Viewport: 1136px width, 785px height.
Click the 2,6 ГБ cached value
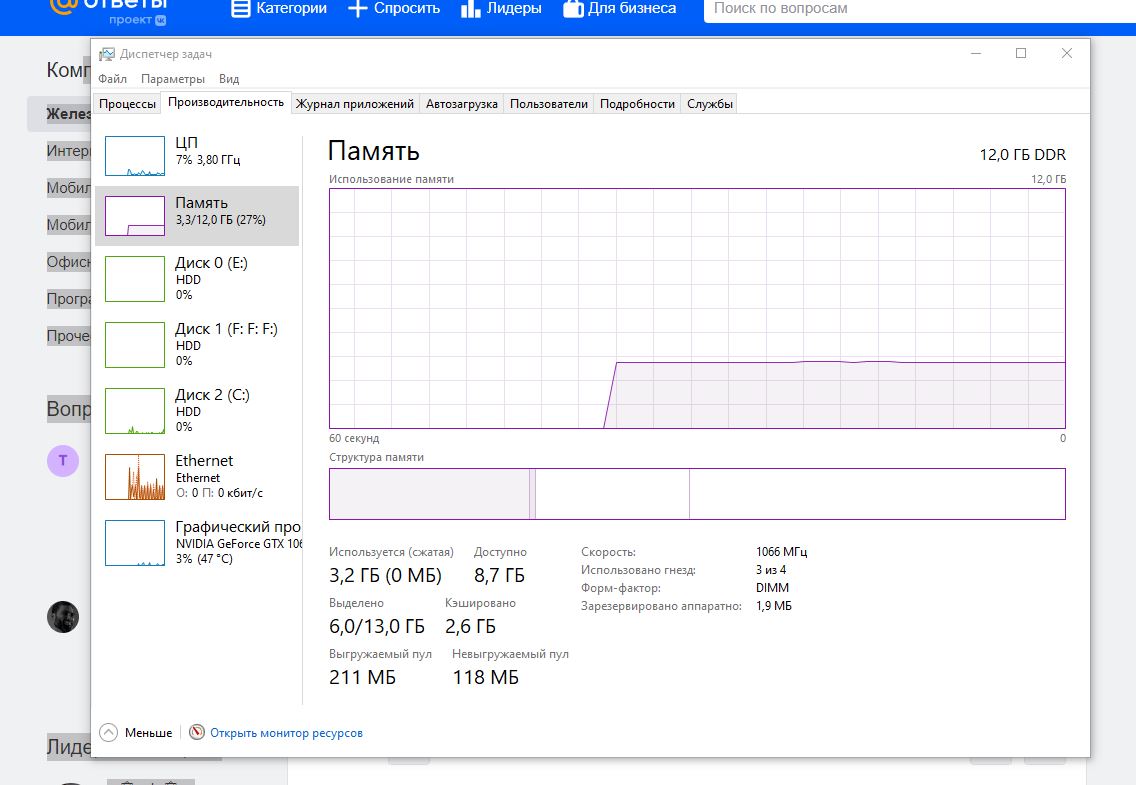(470, 626)
